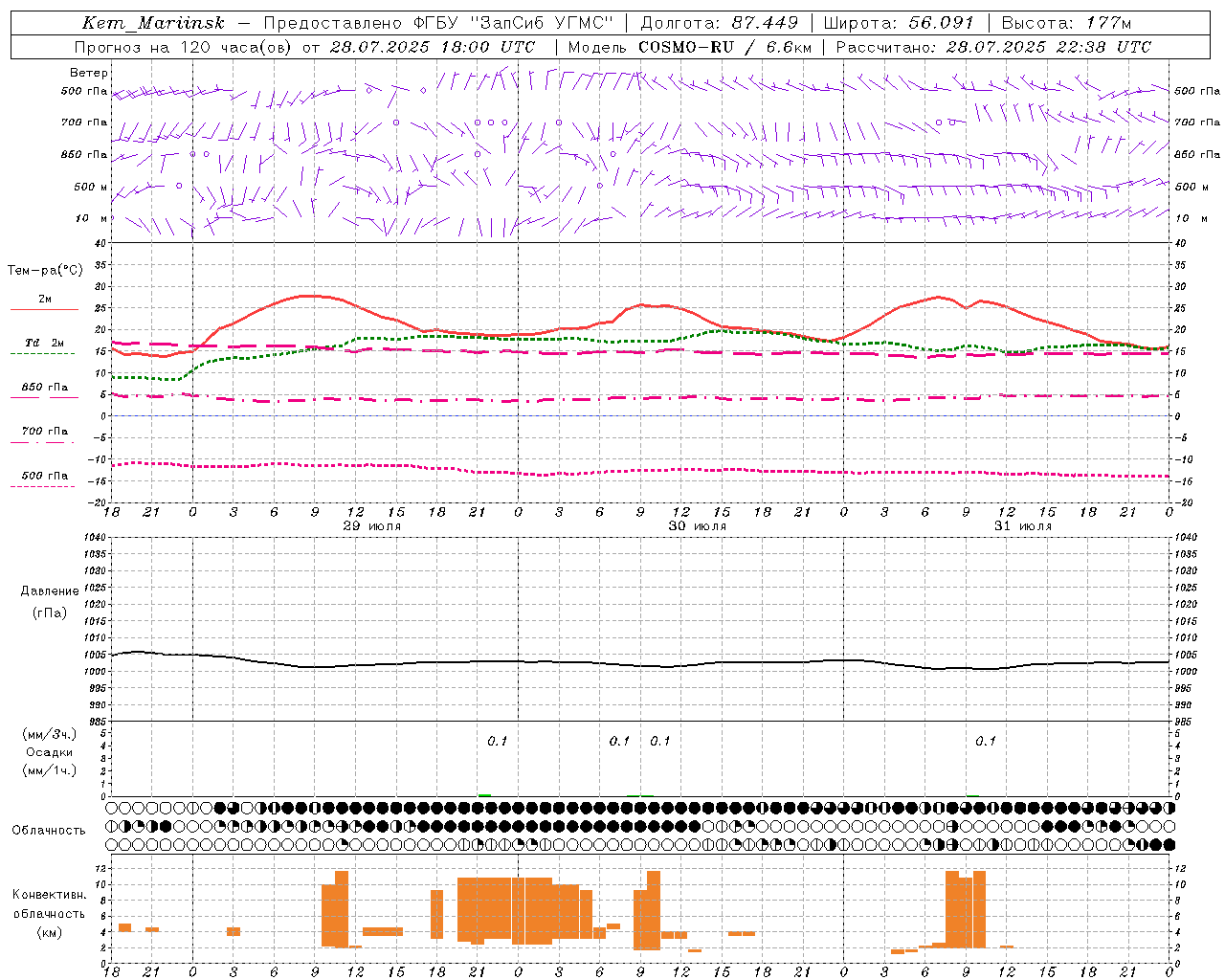Click the (мм/3ч.) precipitation unit label
Viewport: 1225px width, 980px height.
click(50, 734)
